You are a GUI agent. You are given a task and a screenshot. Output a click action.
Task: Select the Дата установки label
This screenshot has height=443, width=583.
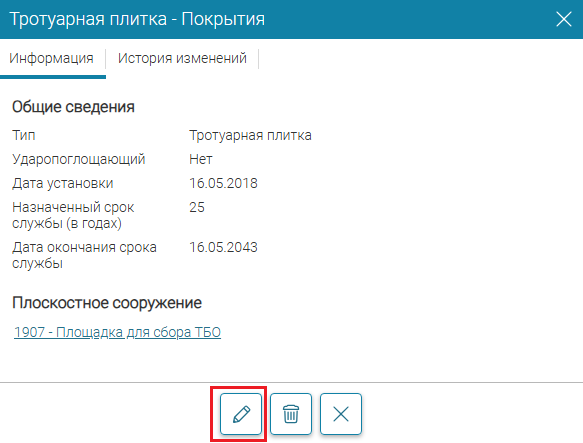click(63, 183)
